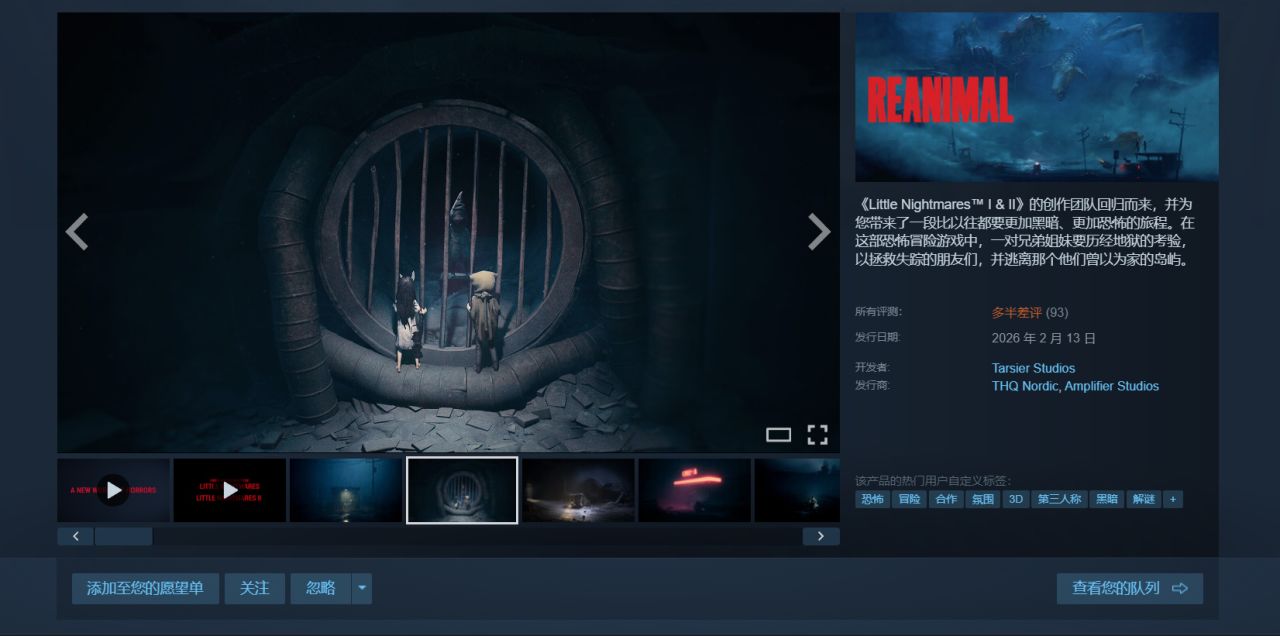Image resolution: width=1280 pixels, height=636 pixels.
Task: Click the 忽略 ignore button
Action: point(320,588)
